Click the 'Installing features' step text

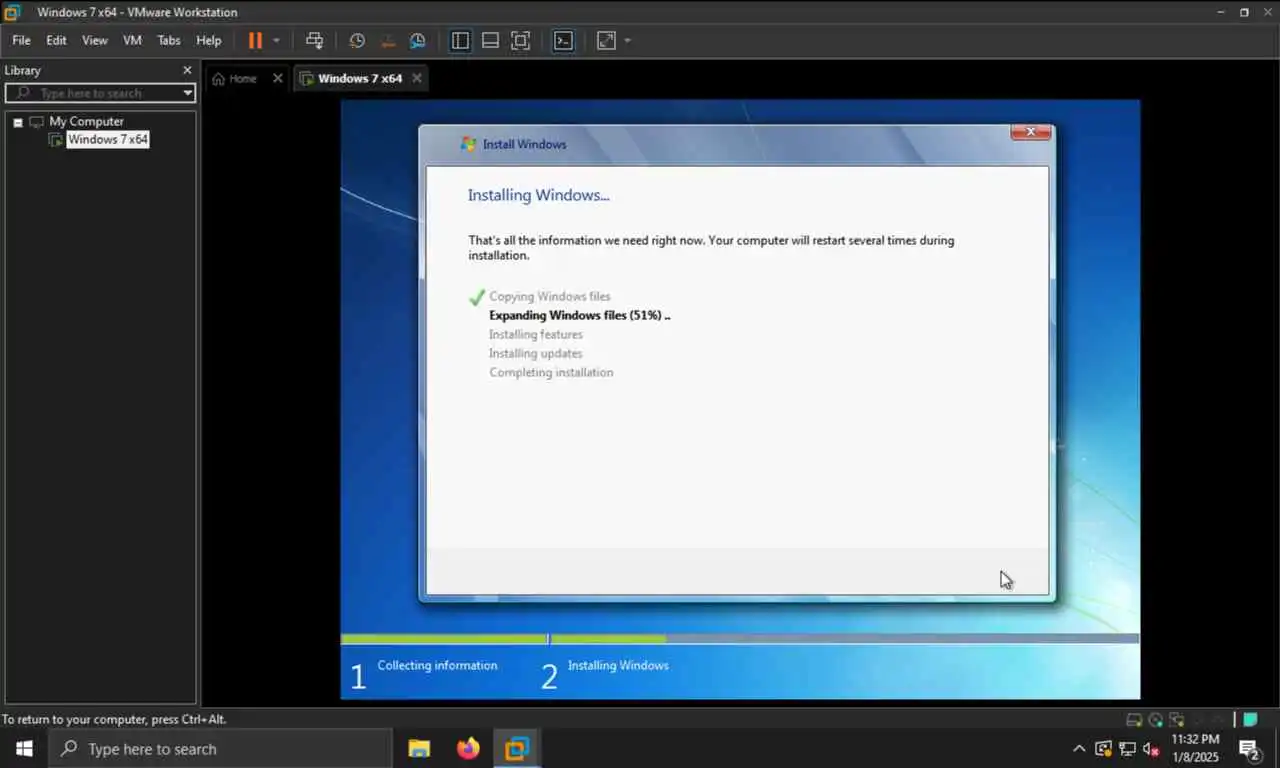click(x=535, y=334)
